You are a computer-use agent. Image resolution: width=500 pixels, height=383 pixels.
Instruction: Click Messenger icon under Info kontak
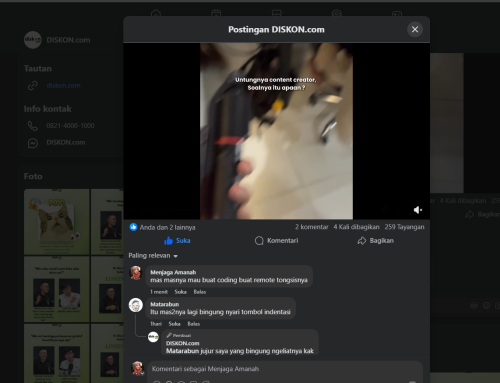coord(33,143)
